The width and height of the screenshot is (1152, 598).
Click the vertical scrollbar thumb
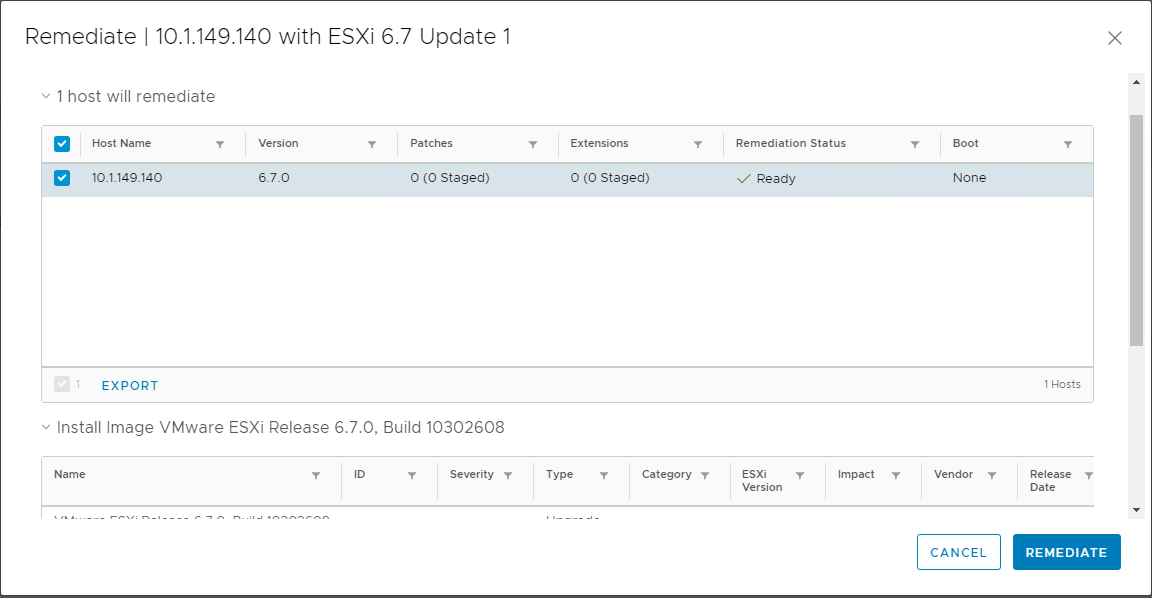[x=1137, y=229]
